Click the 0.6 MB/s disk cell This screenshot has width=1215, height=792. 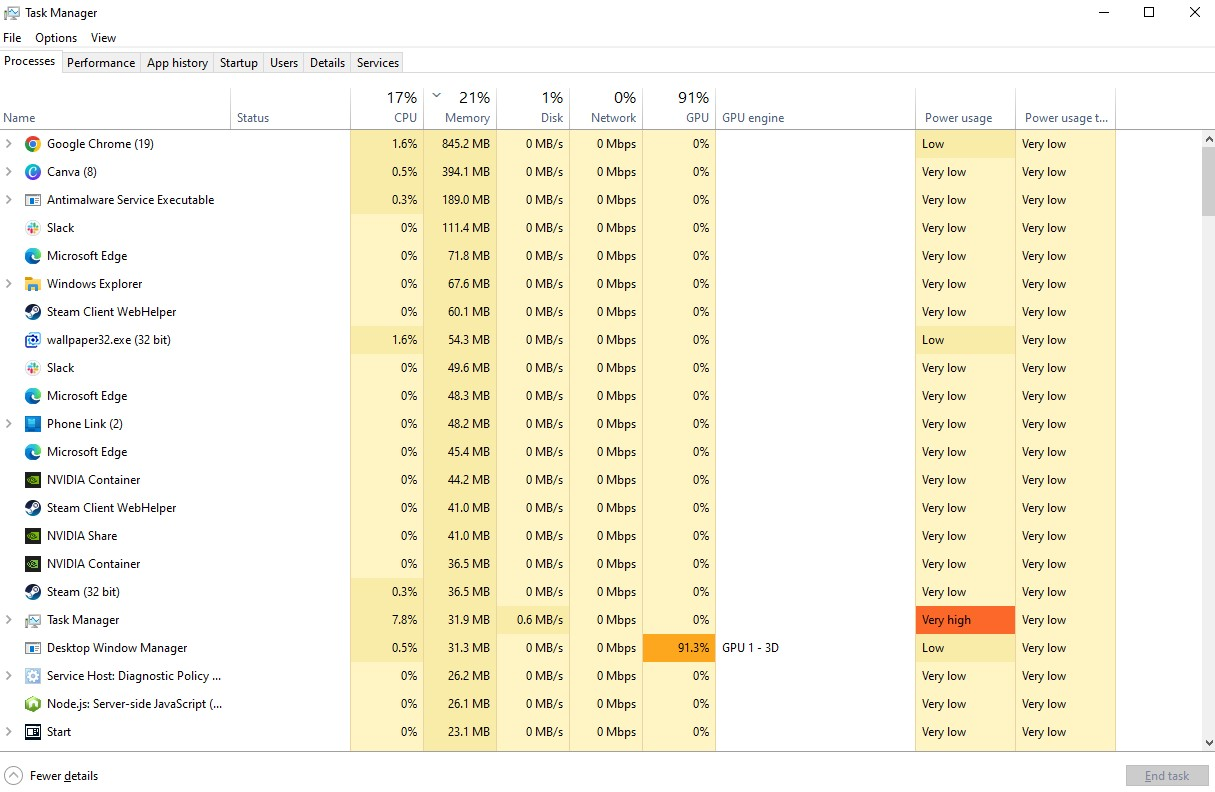click(x=533, y=620)
